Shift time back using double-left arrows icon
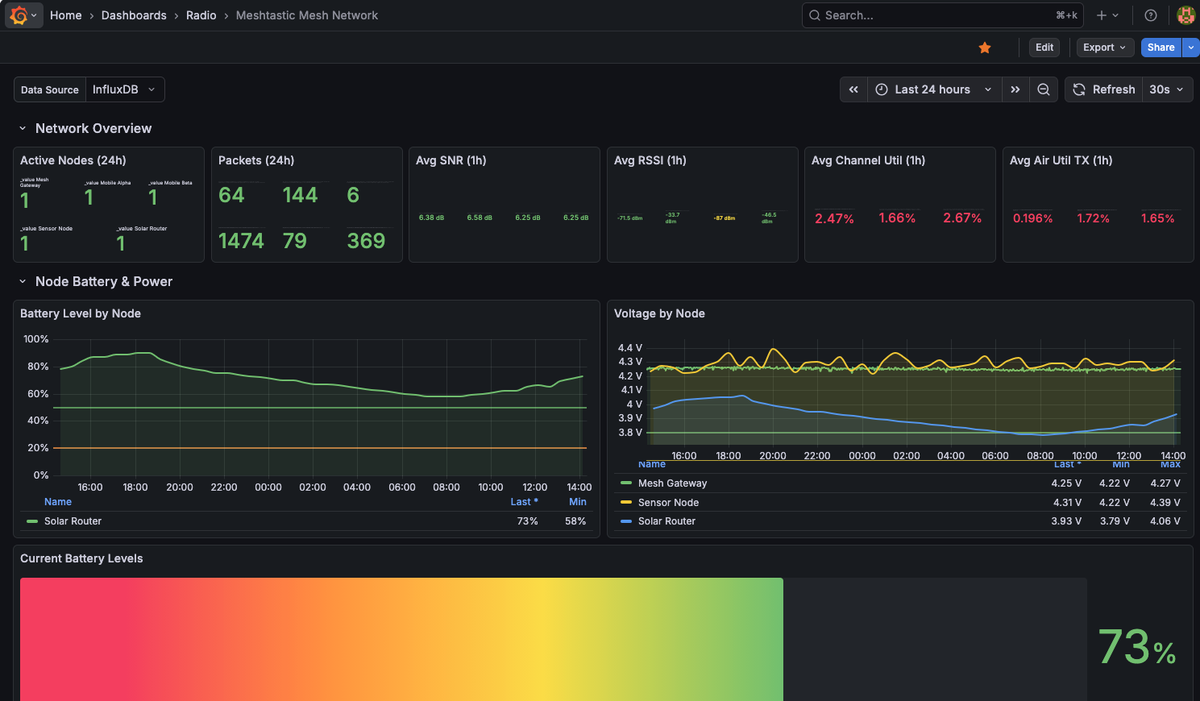This screenshot has width=1200, height=701. pyautogui.click(x=853, y=89)
